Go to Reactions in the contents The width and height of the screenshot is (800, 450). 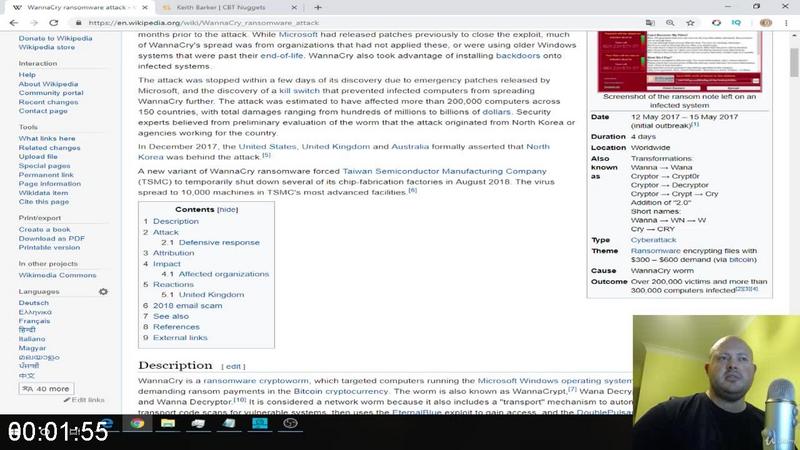click(173, 285)
